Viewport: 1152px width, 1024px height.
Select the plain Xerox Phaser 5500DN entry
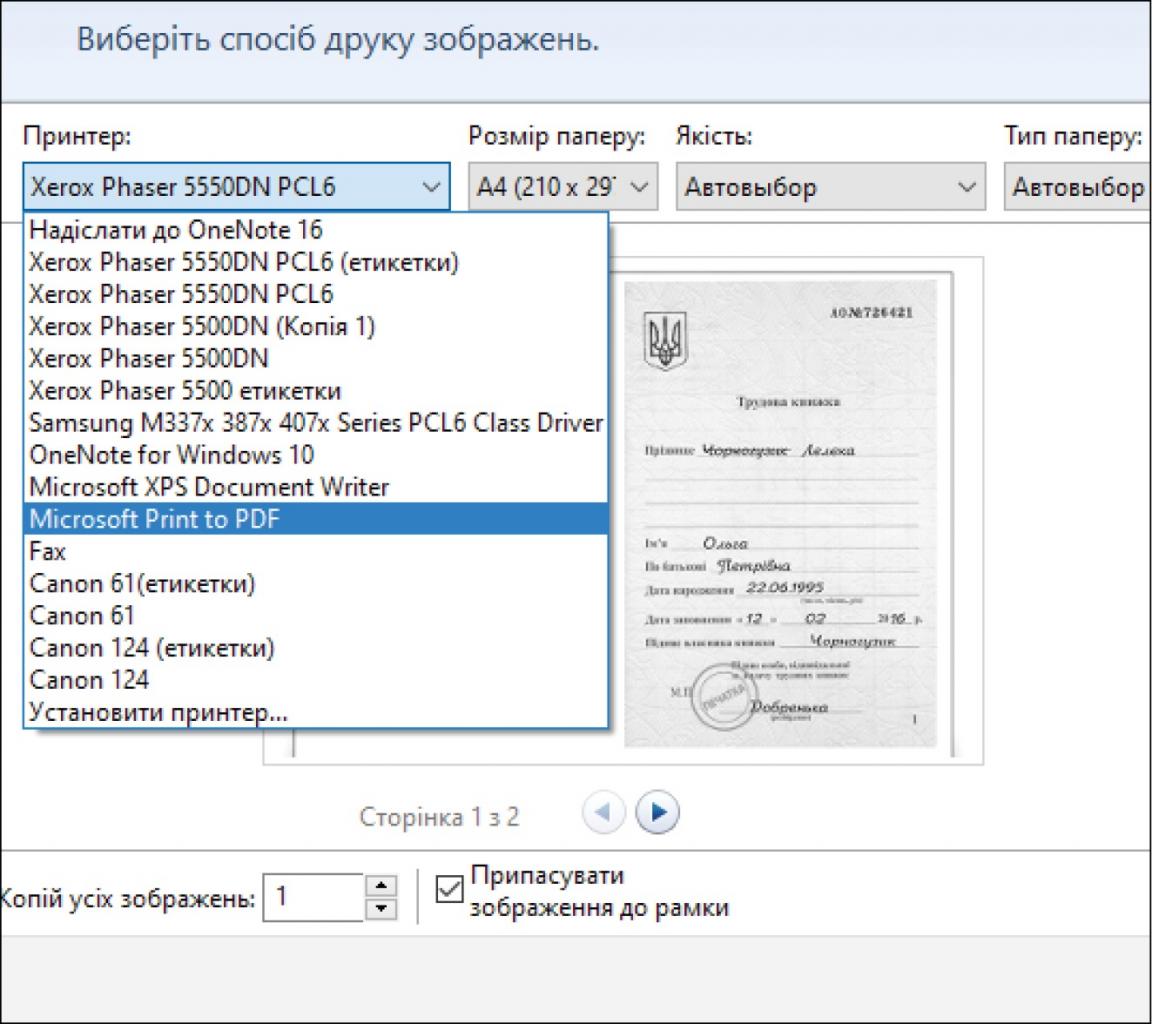click(x=316, y=358)
